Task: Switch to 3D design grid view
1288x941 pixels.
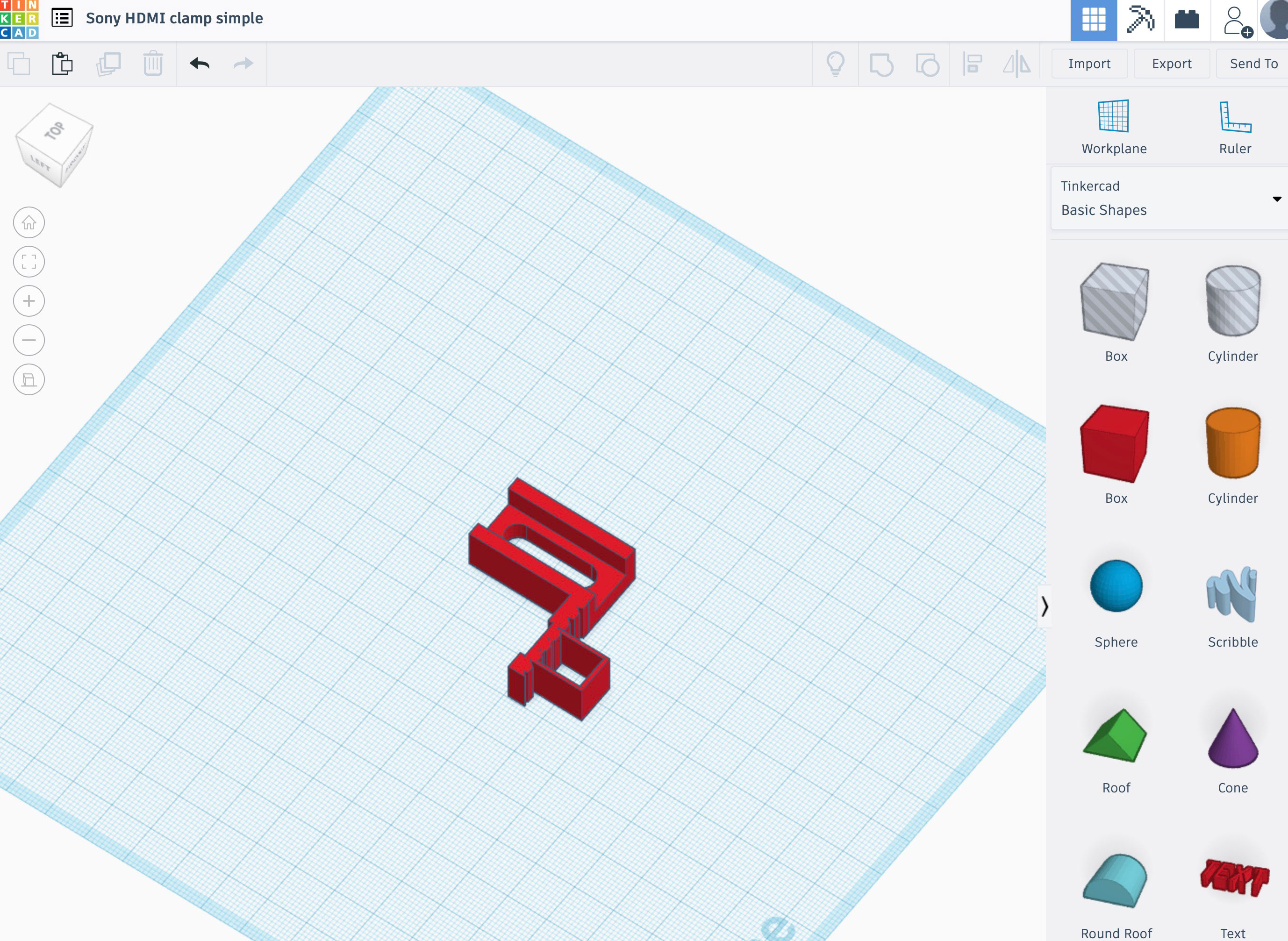Action: coord(1094,21)
